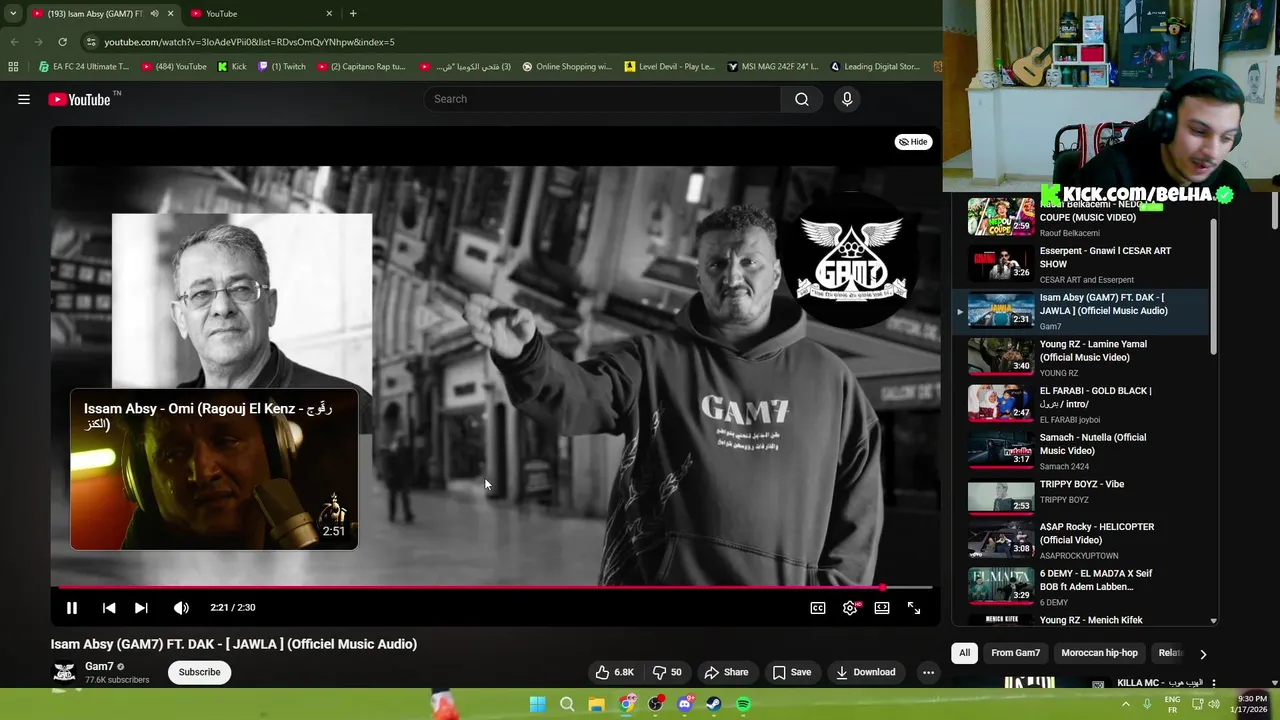Viewport: 1280px width, 720px height.
Task: Open the YouTube hamburger guide menu
Action: click(x=24, y=99)
